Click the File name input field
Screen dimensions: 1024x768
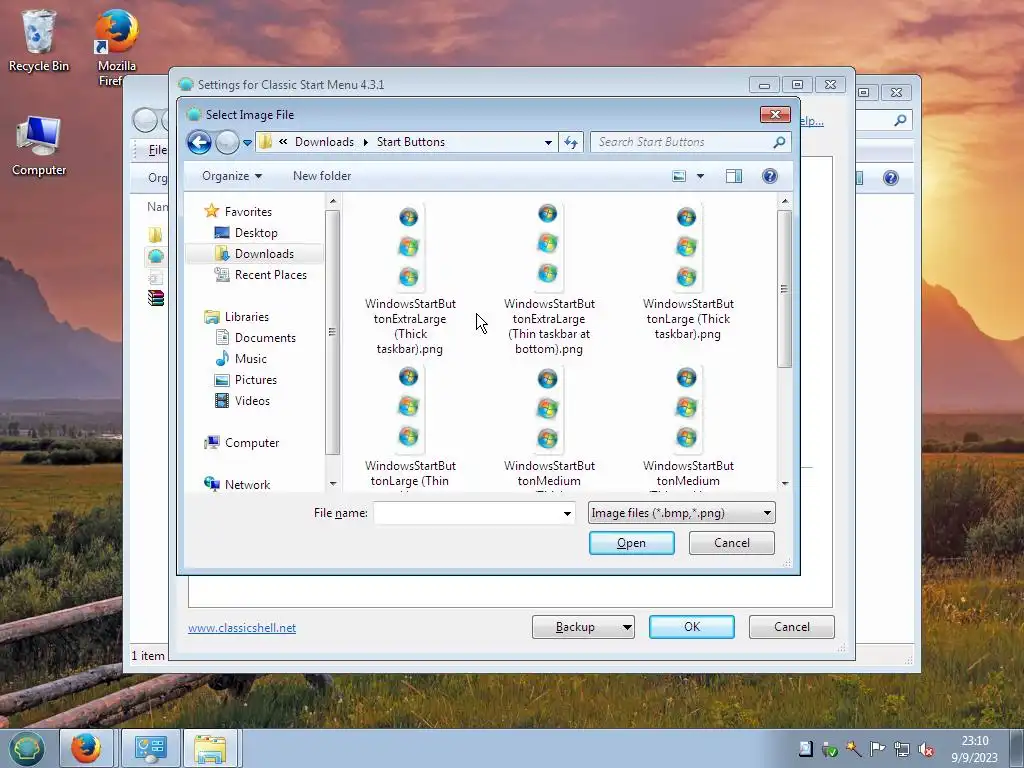click(468, 513)
